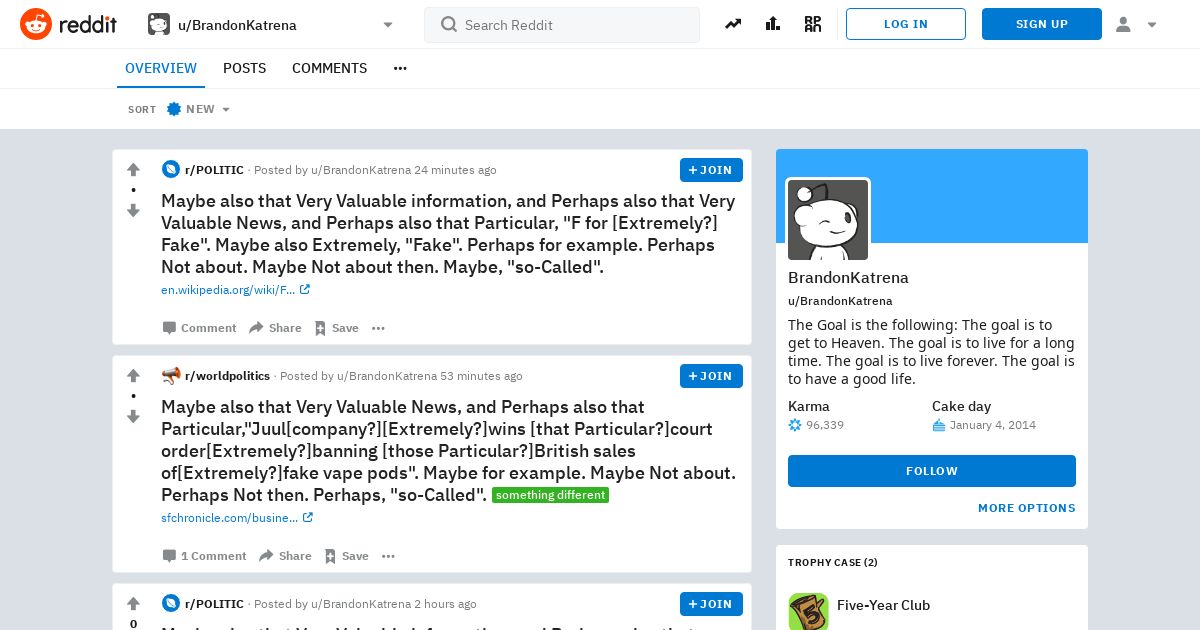Comment on the first r/POLITIC post
This screenshot has height=630, width=1200.
click(x=199, y=328)
